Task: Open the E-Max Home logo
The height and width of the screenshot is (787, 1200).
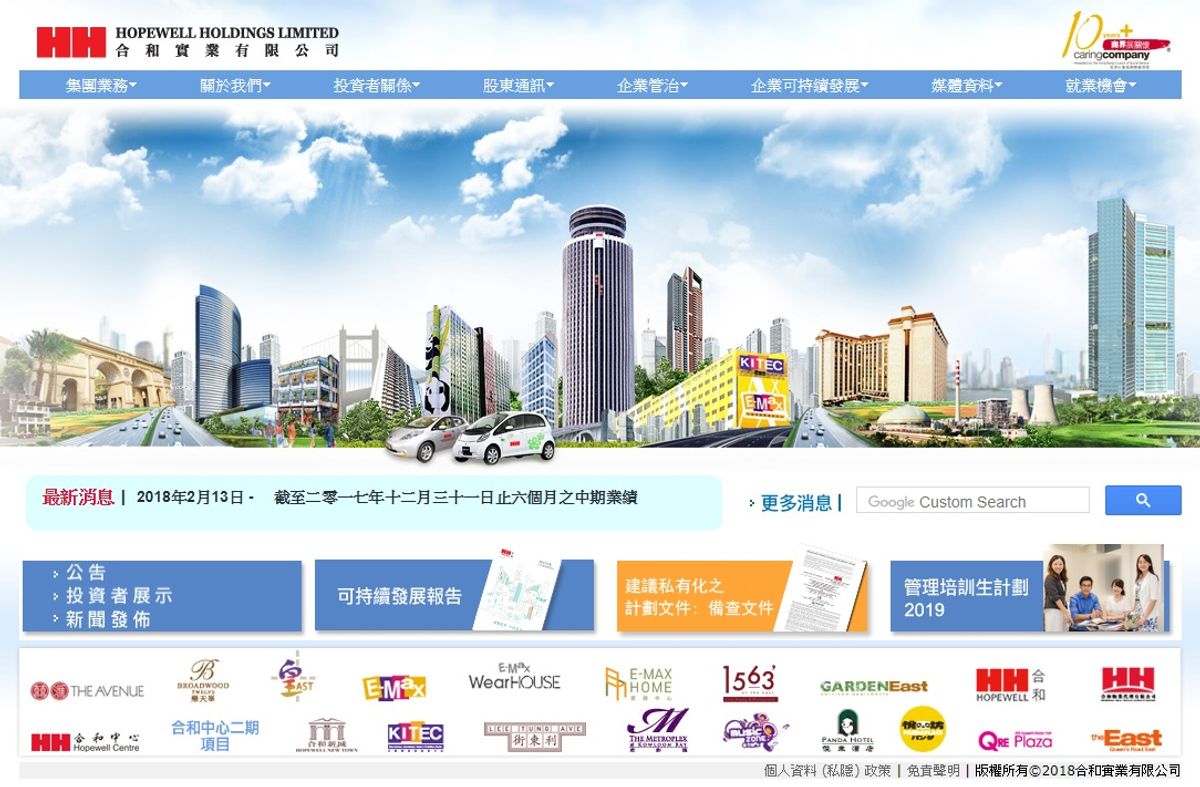Action: tap(638, 683)
